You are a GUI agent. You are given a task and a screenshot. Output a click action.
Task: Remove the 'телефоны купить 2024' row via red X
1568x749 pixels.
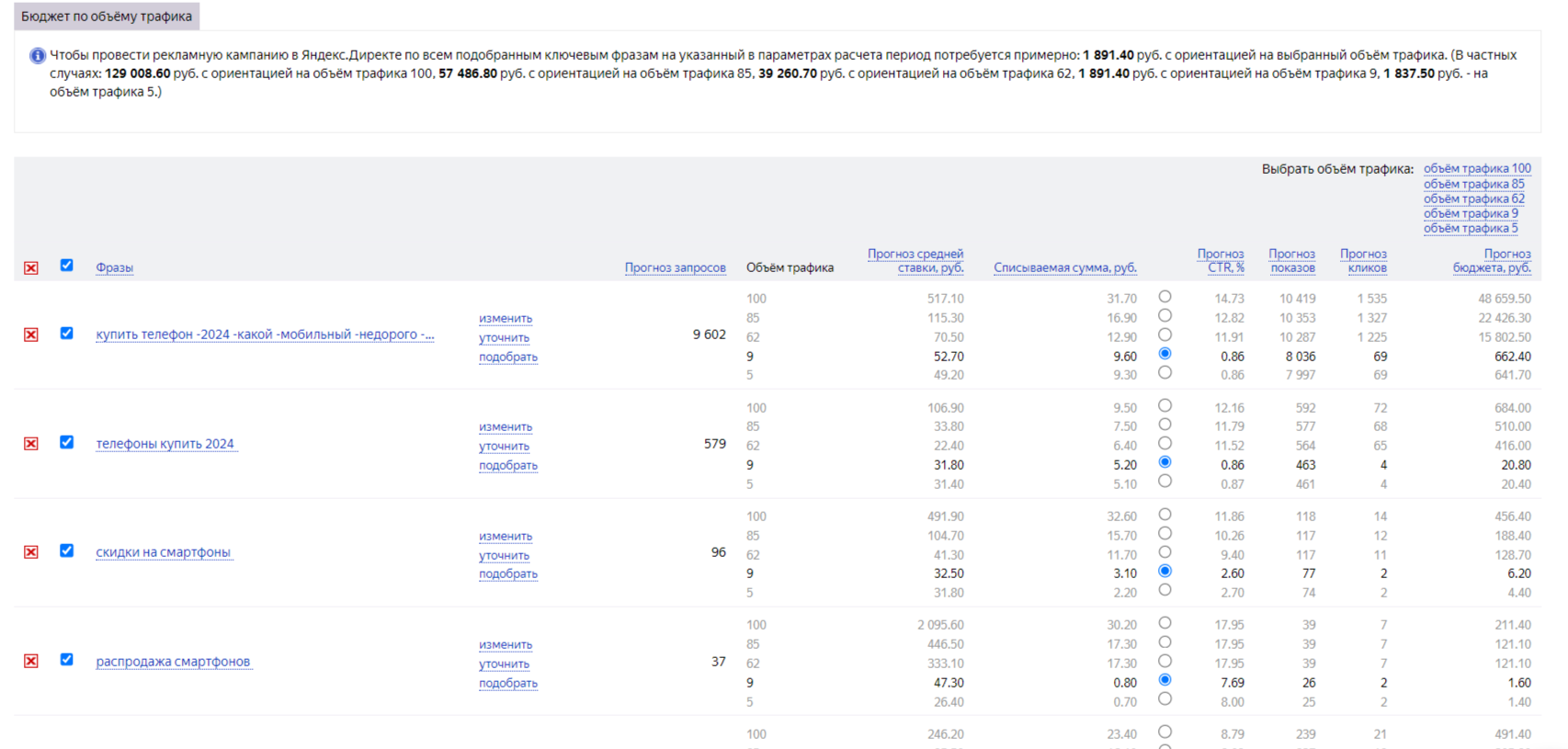coord(31,444)
